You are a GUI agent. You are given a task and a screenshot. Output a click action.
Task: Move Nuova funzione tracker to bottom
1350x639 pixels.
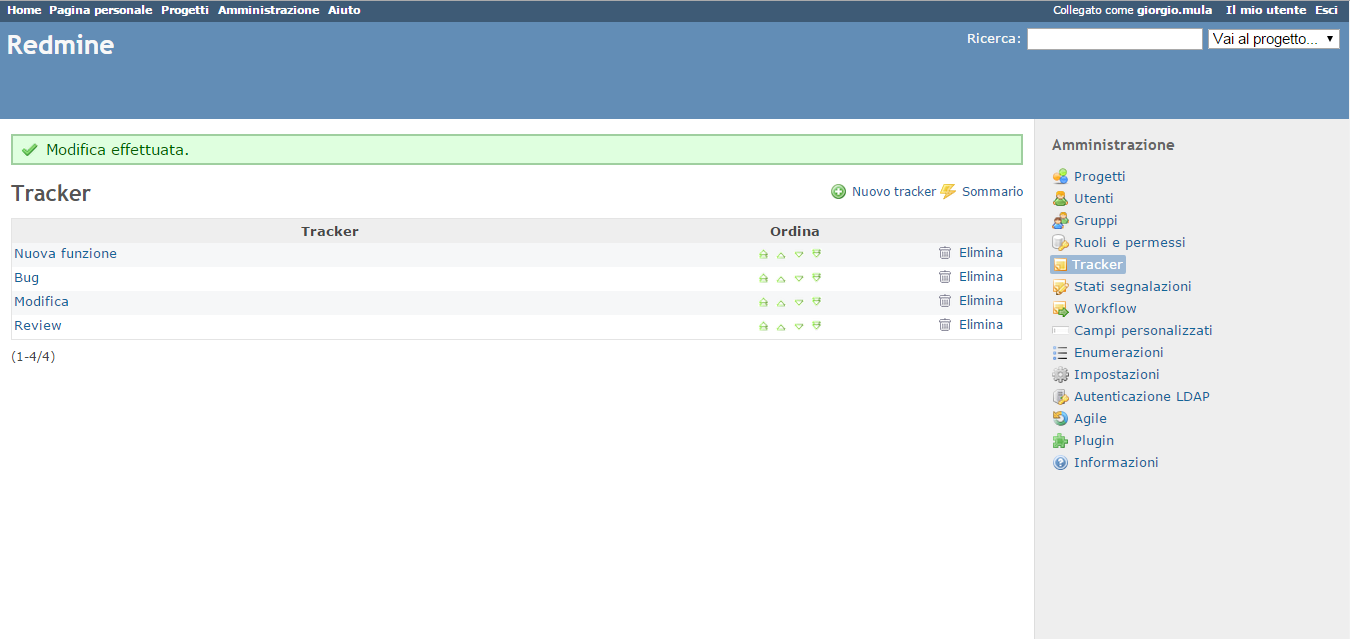tap(816, 254)
